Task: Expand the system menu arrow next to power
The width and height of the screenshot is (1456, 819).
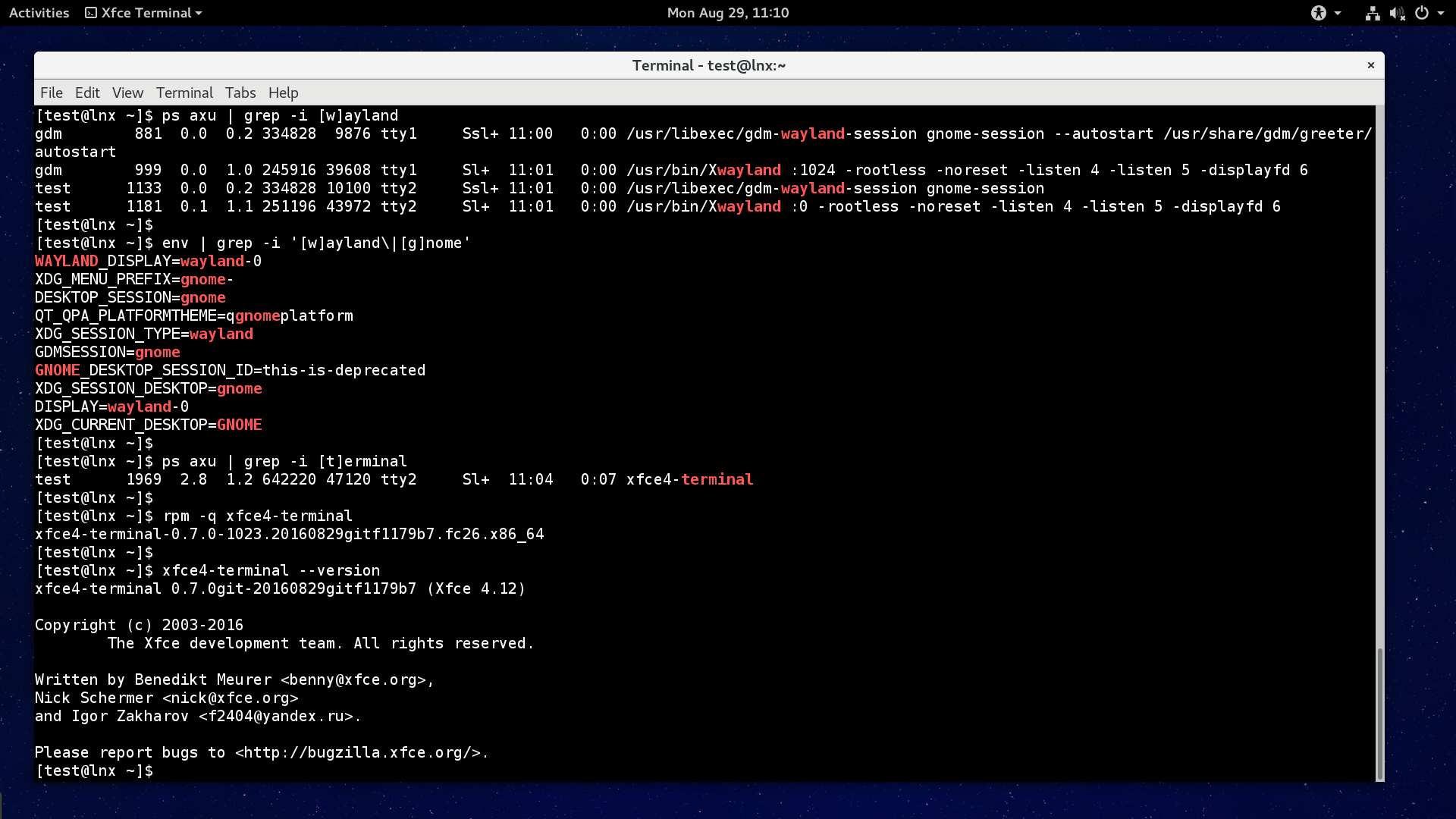Action: coord(1441,13)
